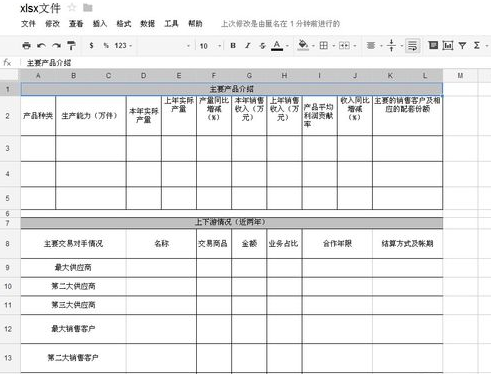
Task: Toggle italic formatting with I button
Action: (248, 46)
